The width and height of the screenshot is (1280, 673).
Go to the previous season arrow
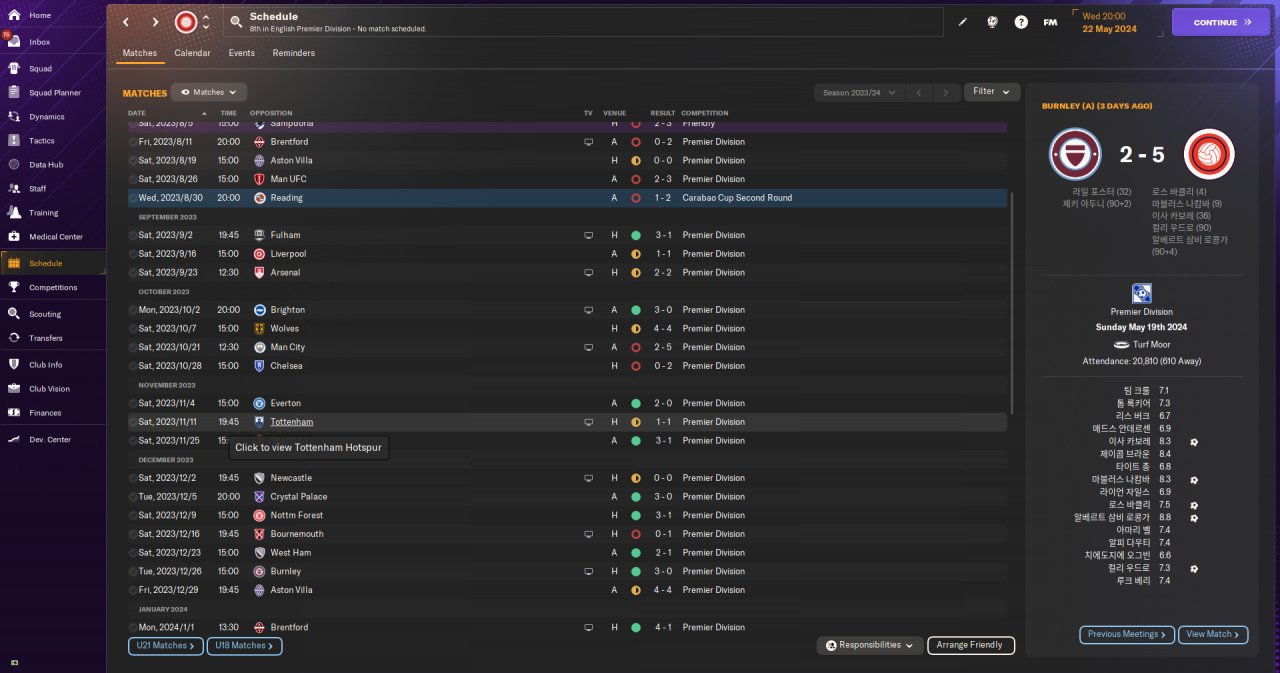click(919, 92)
